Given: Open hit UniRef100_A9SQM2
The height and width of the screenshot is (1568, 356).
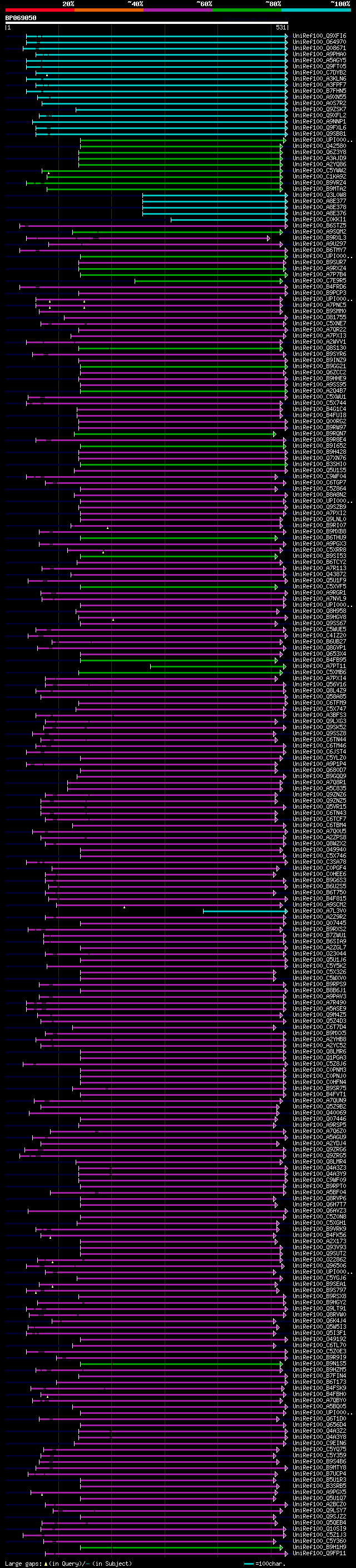Looking at the screenshot, I should pos(319,232).
